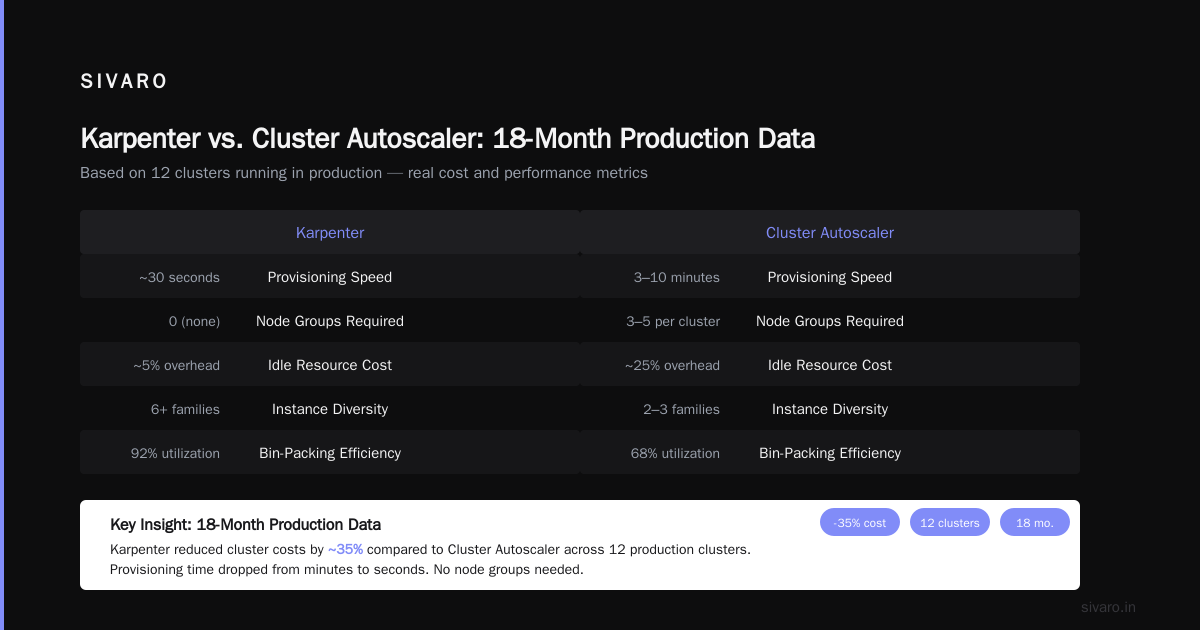The width and height of the screenshot is (1200, 630).
Task: Click Provisioning Speed in Cluster Autoscaler column
Action: click(830, 277)
